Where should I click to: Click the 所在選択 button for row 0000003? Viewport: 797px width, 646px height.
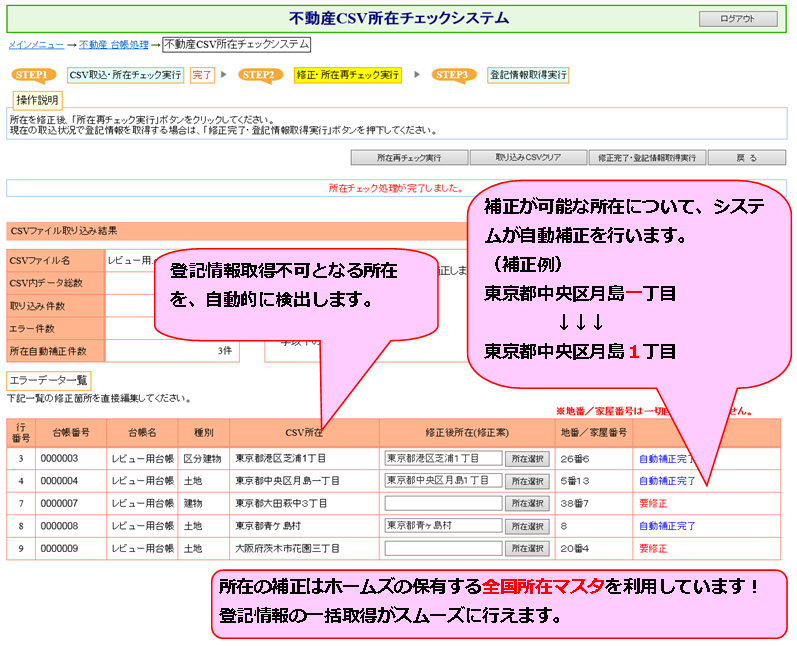pos(527,459)
